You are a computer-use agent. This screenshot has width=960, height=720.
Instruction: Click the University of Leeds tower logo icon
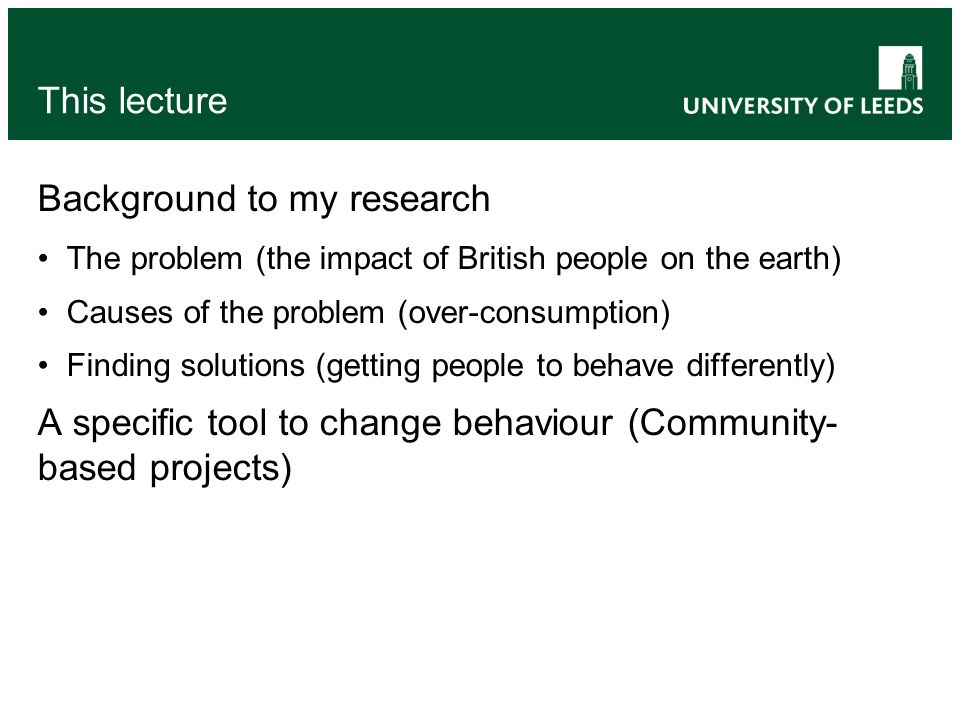tap(900, 68)
